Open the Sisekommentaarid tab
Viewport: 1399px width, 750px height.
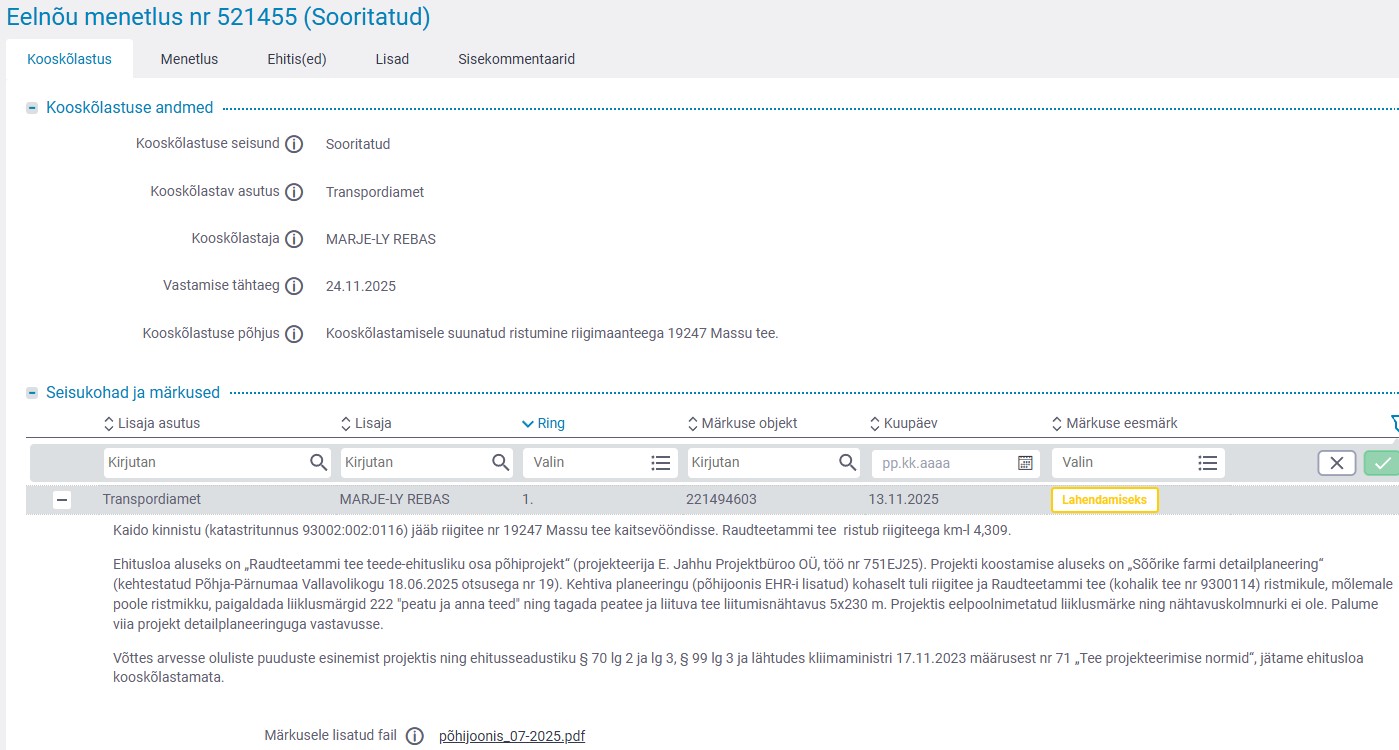coord(516,59)
